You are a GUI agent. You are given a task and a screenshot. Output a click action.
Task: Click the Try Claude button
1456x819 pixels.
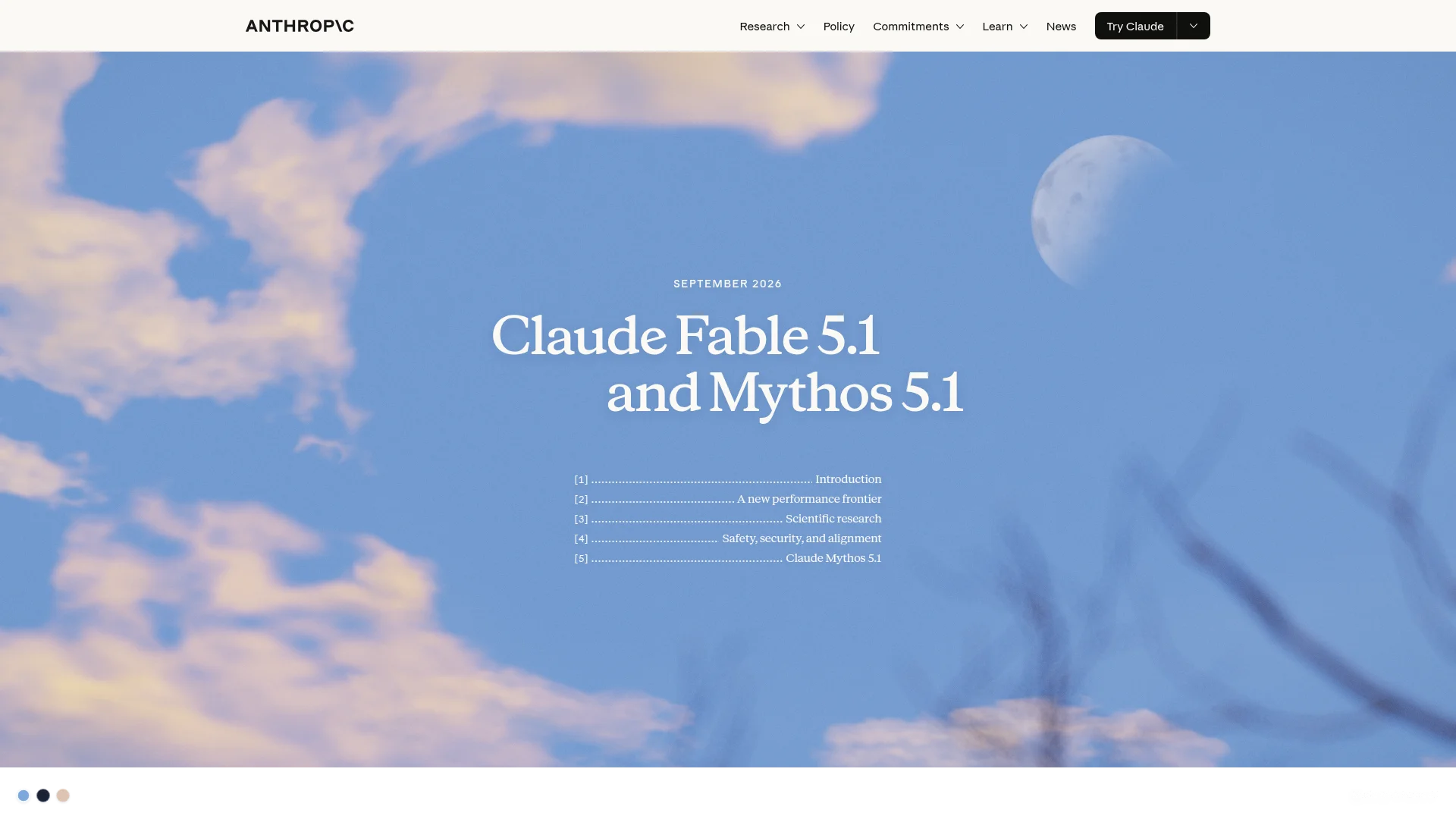(x=1135, y=26)
